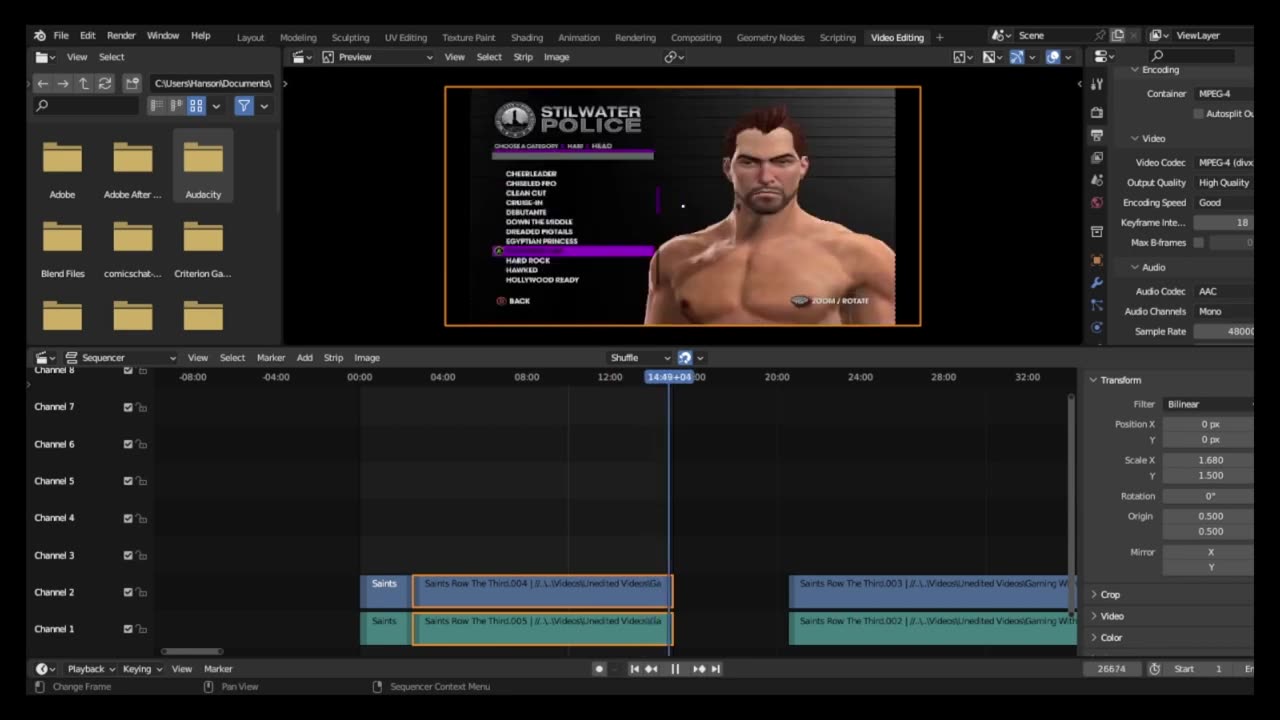
Task: Open the Object properties tab icon
Action: pyautogui.click(x=1097, y=260)
